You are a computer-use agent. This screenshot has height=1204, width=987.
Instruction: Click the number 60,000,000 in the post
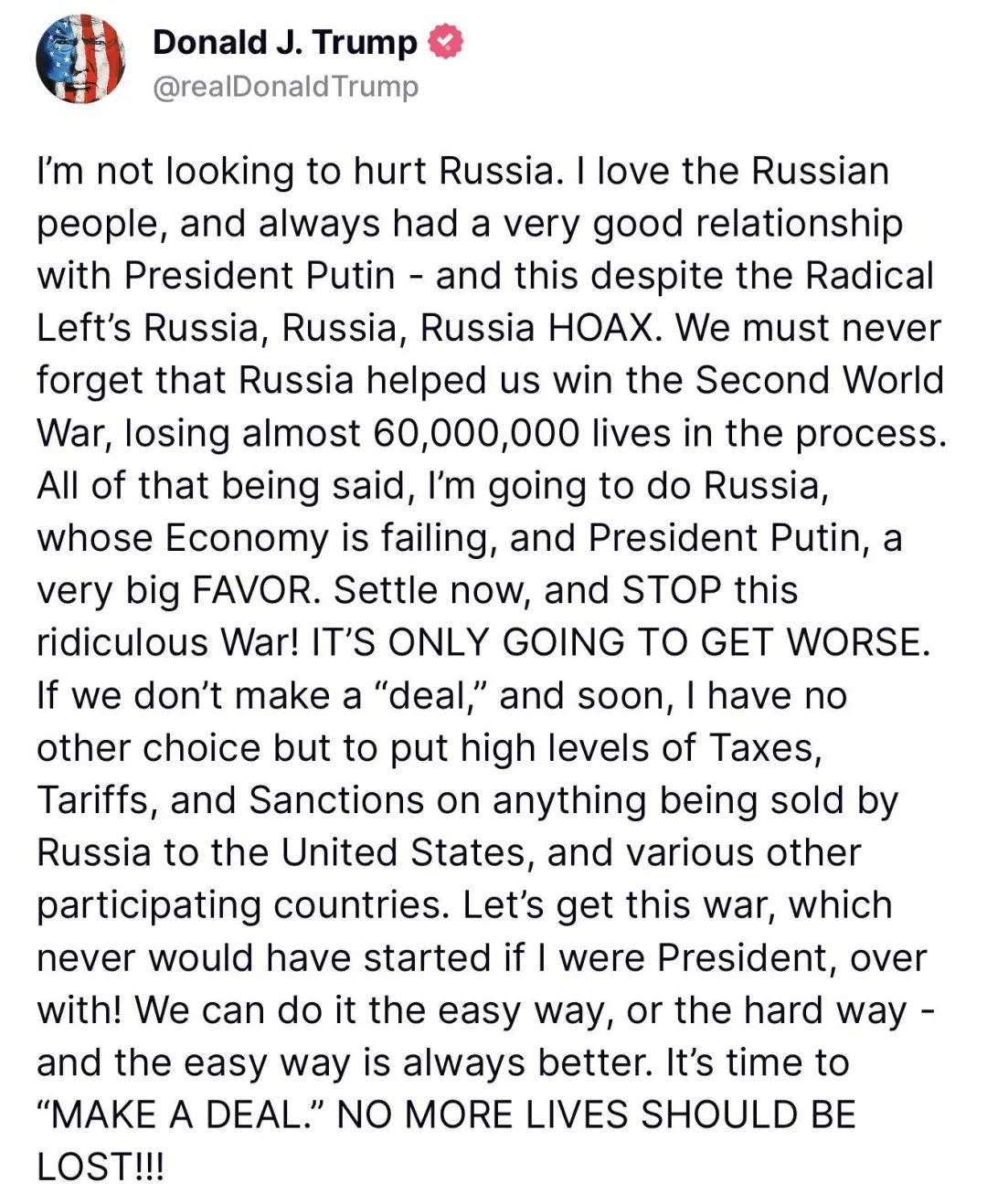pos(476,433)
